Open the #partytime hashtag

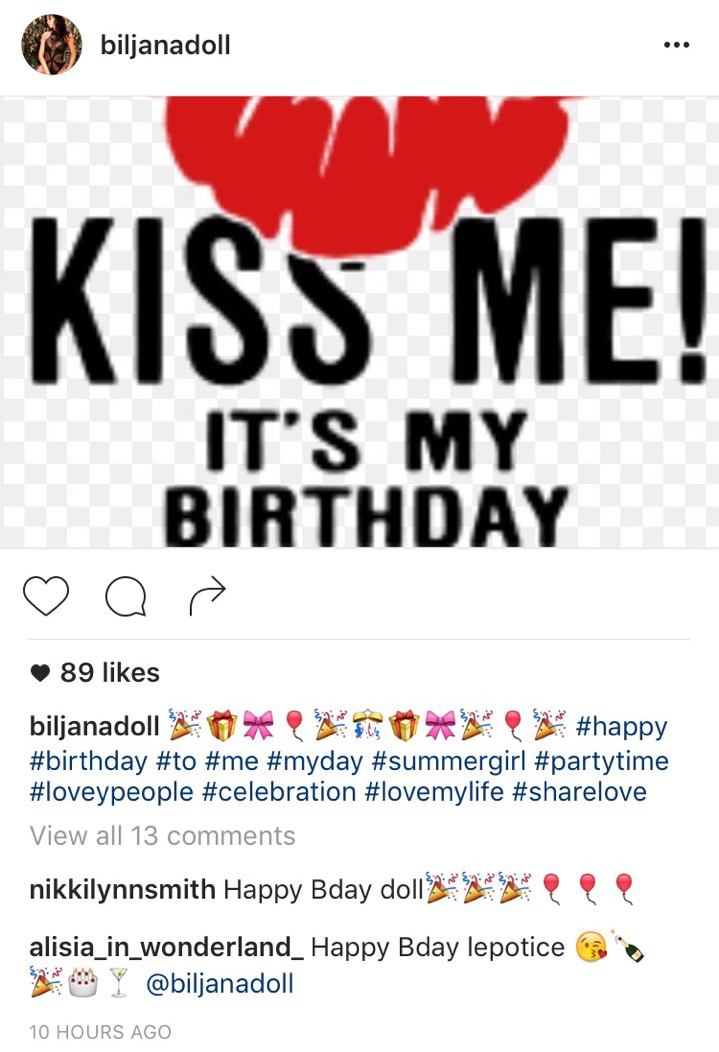[602, 761]
